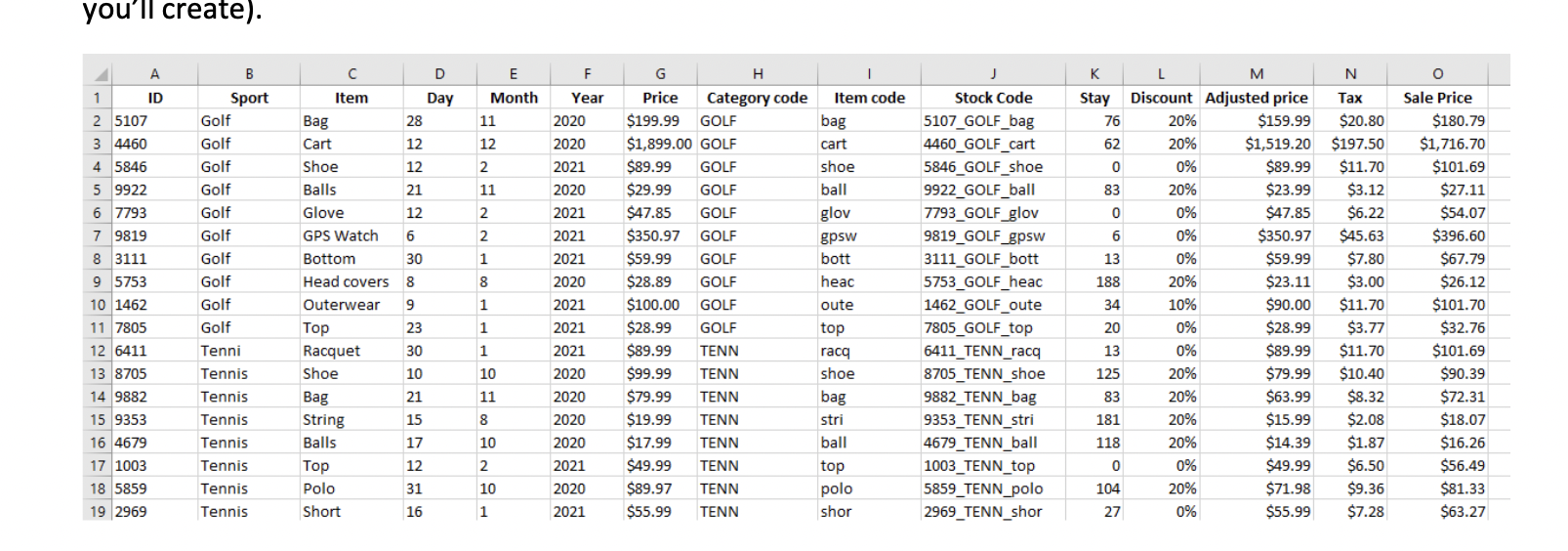Click the 'Adjusted price' header cell
The height and width of the screenshot is (551, 1568).
[1257, 98]
